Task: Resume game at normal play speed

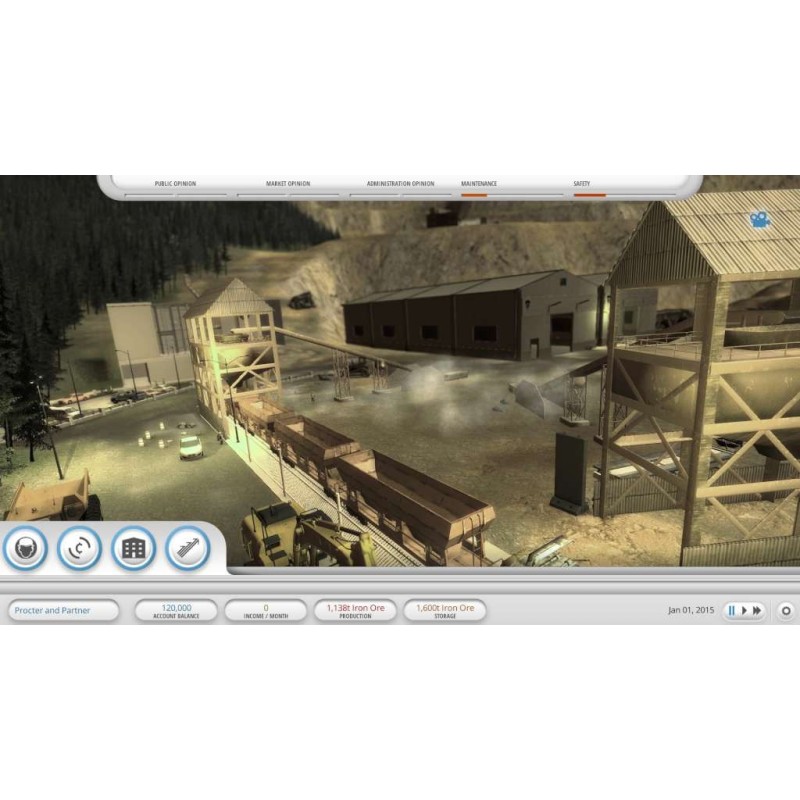Action: (744, 610)
